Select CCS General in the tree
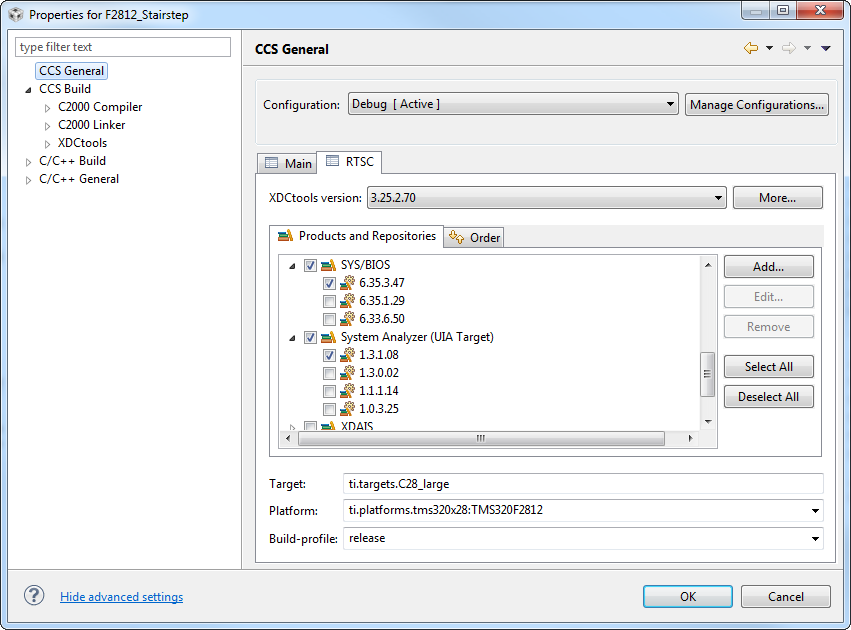The width and height of the screenshot is (851, 630). tap(71, 71)
